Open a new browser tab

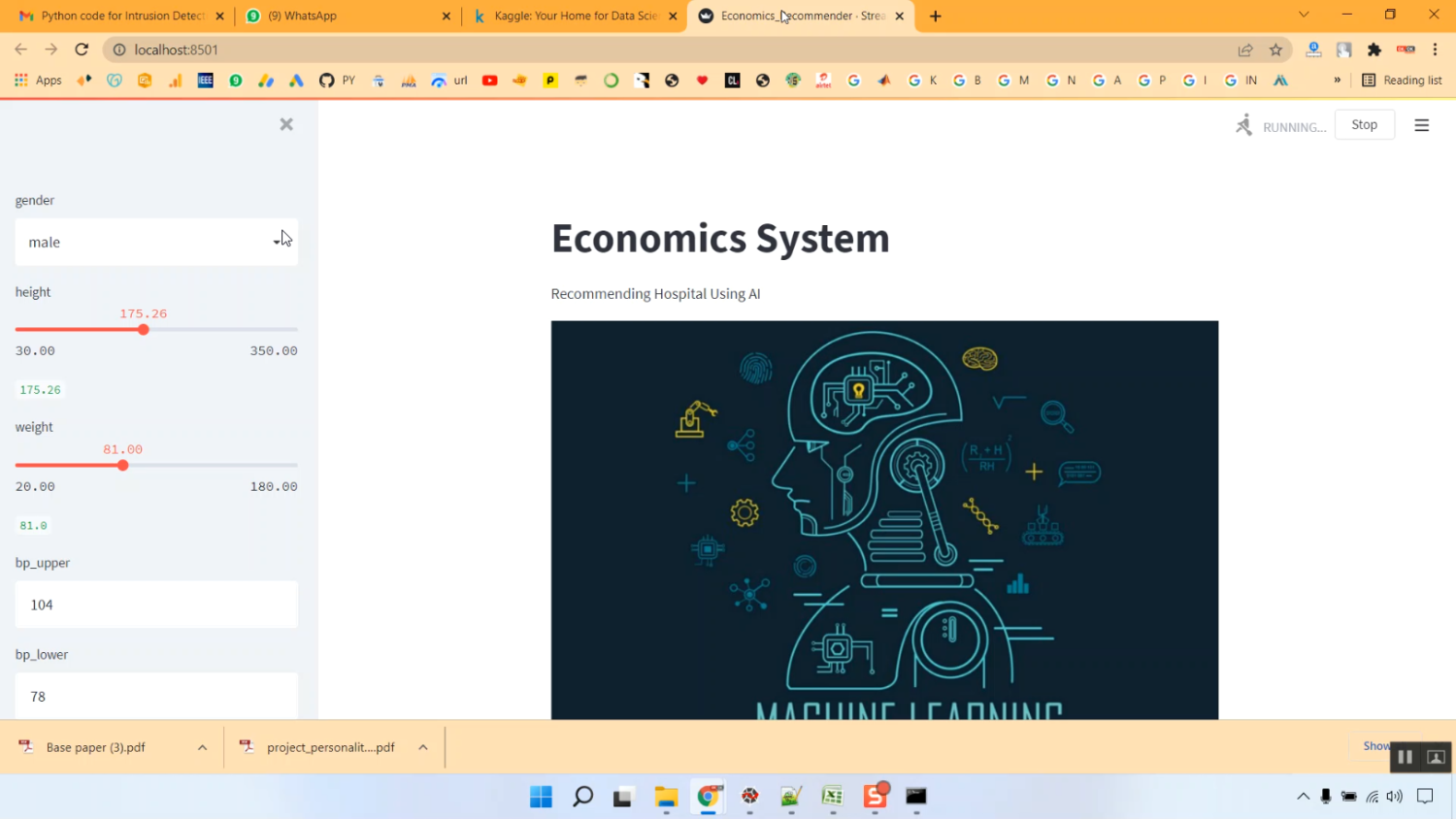[936, 16]
